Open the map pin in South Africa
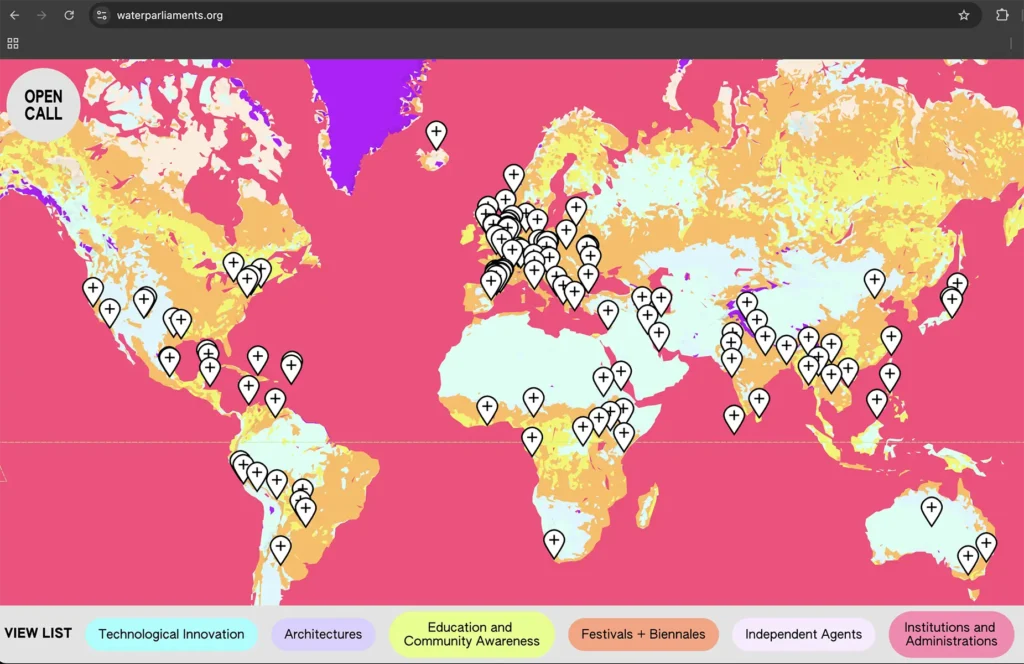This screenshot has height=664, width=1024. tap(554, 542)
